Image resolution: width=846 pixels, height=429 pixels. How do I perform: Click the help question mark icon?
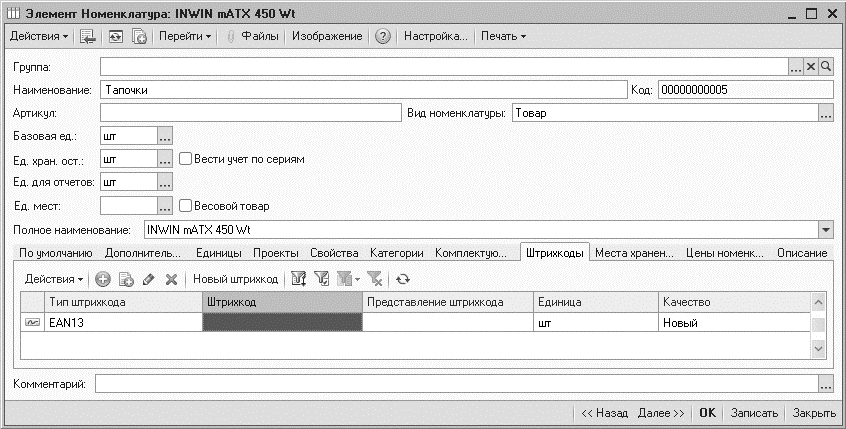coord(382,37)
